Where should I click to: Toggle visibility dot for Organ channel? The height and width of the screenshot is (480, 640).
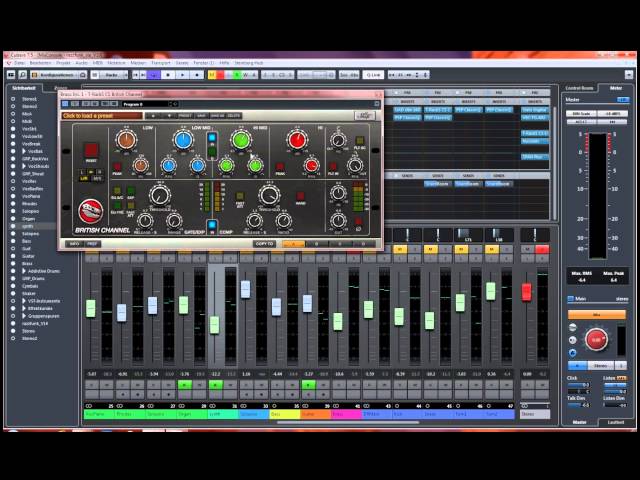point(13,219)
